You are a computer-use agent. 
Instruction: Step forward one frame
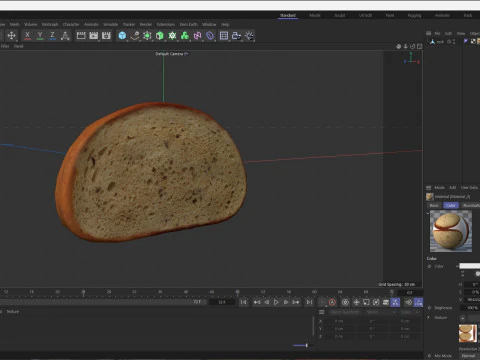click(286, 302)
